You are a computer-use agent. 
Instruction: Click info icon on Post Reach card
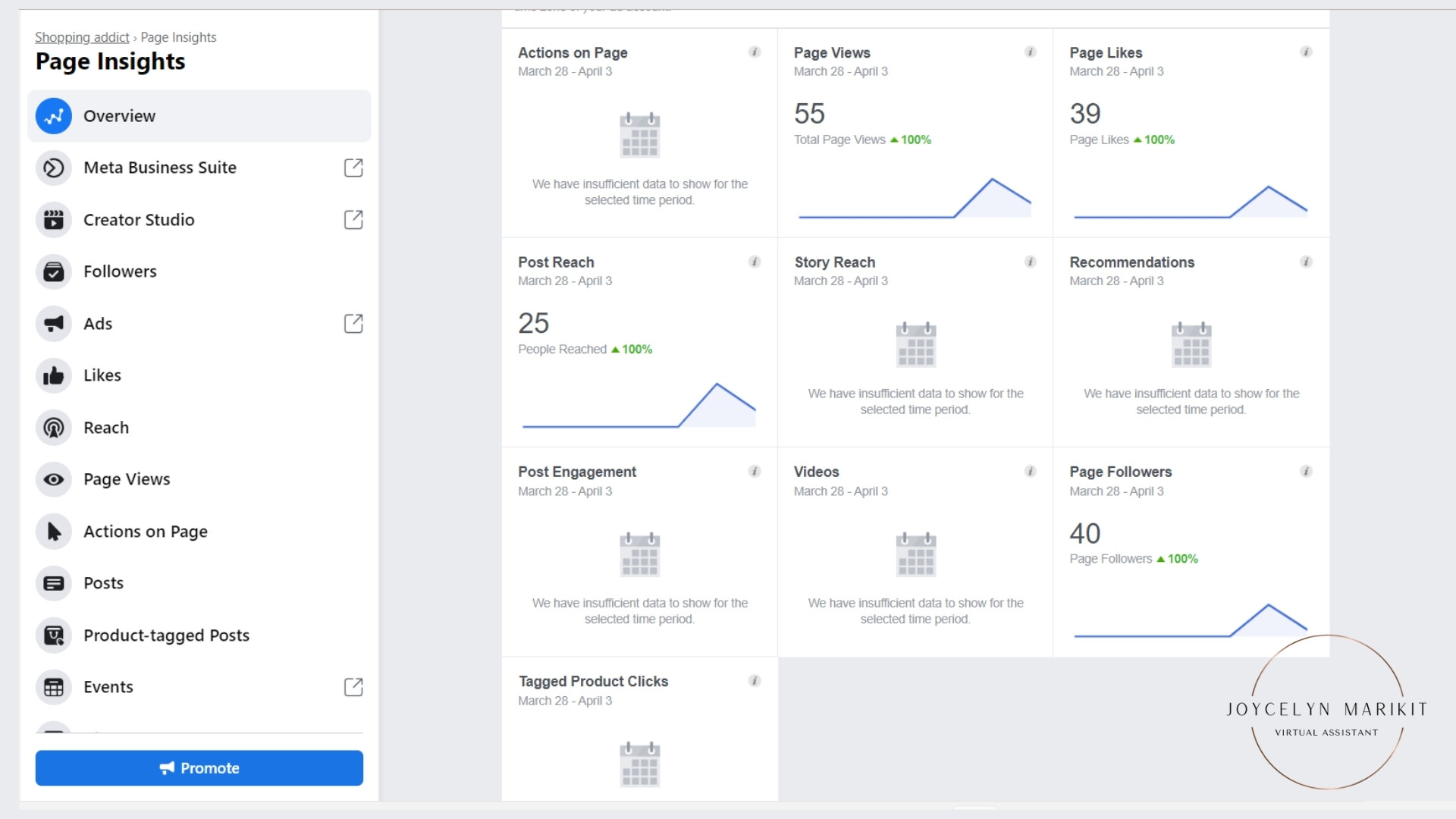coord(755,262)
